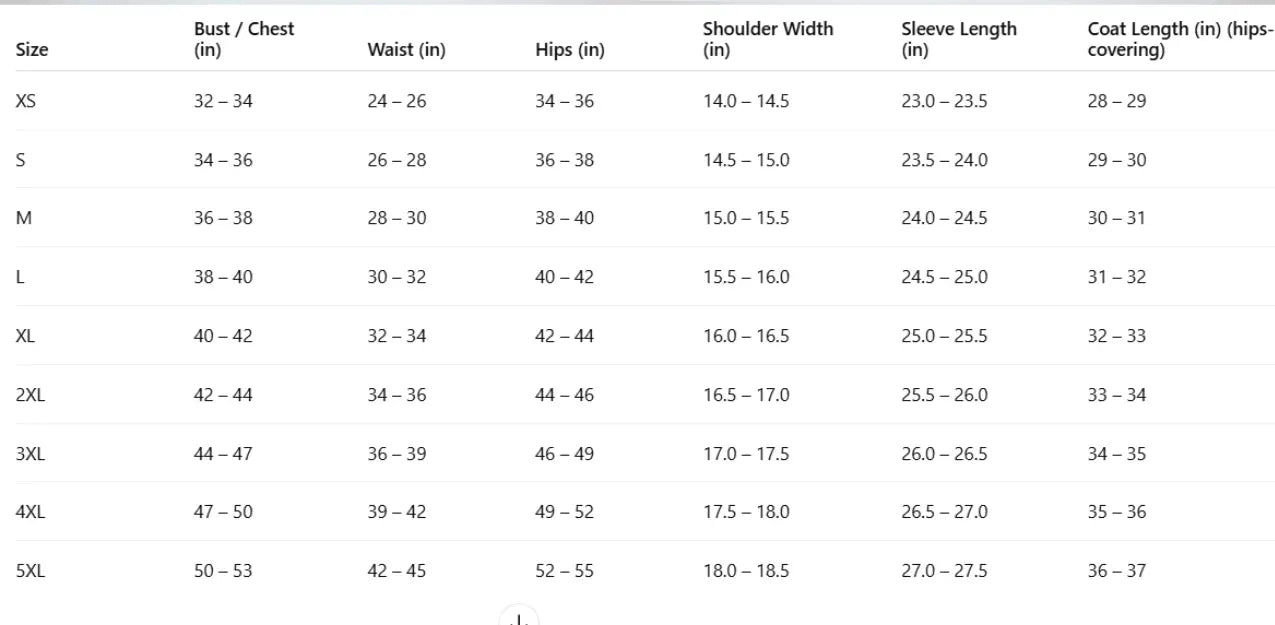1275x625 pixels.
Task: Click the Bust / Chest column header
Action: 244,39
